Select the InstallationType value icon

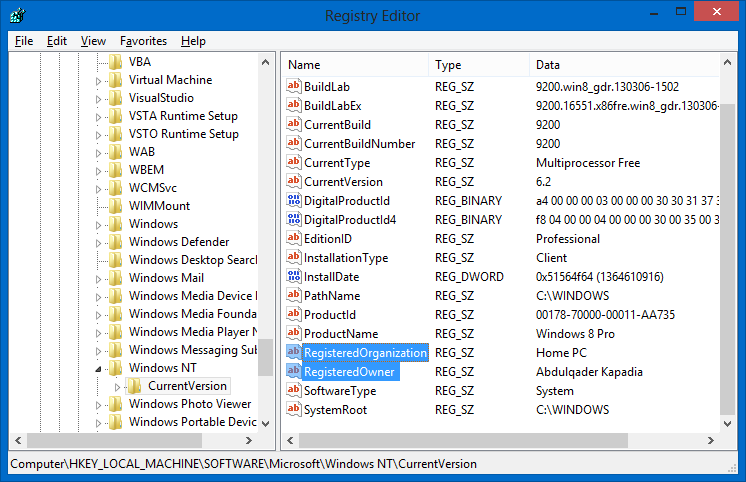coord(294,257)
